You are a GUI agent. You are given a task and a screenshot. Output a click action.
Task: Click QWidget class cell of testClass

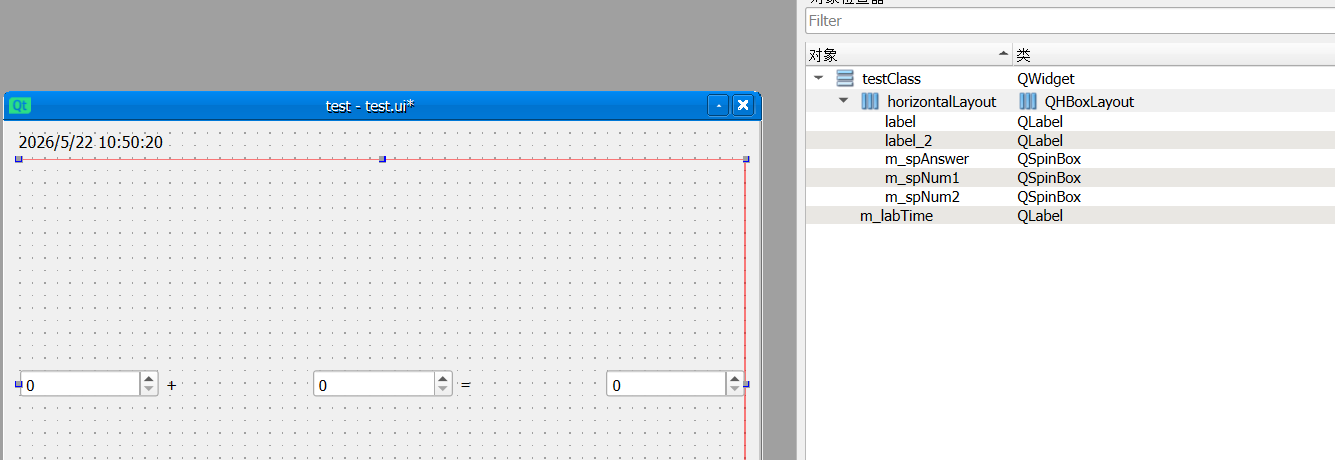pos(1046,79)
